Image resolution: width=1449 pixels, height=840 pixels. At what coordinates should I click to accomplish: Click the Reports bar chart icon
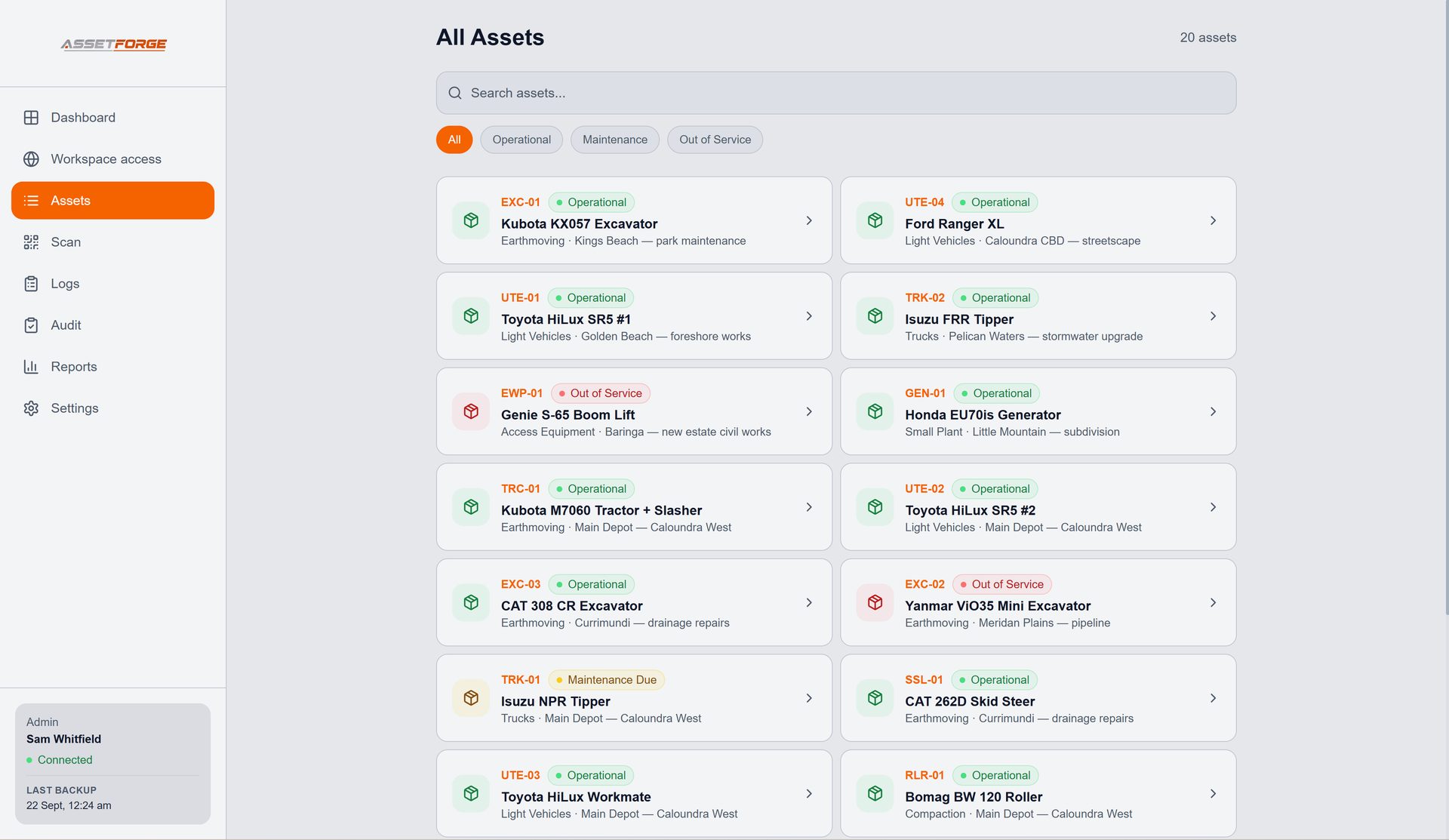(31, 367)
